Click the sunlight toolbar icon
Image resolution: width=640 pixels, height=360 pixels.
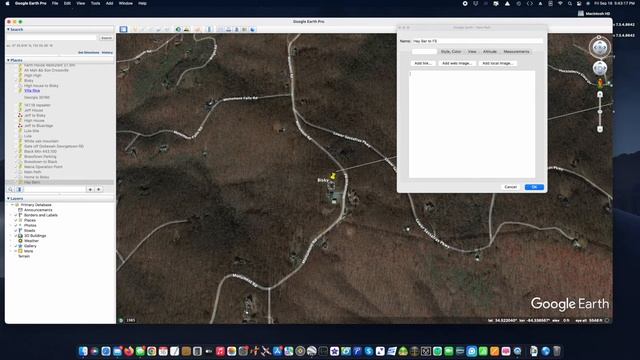point(187,29)
